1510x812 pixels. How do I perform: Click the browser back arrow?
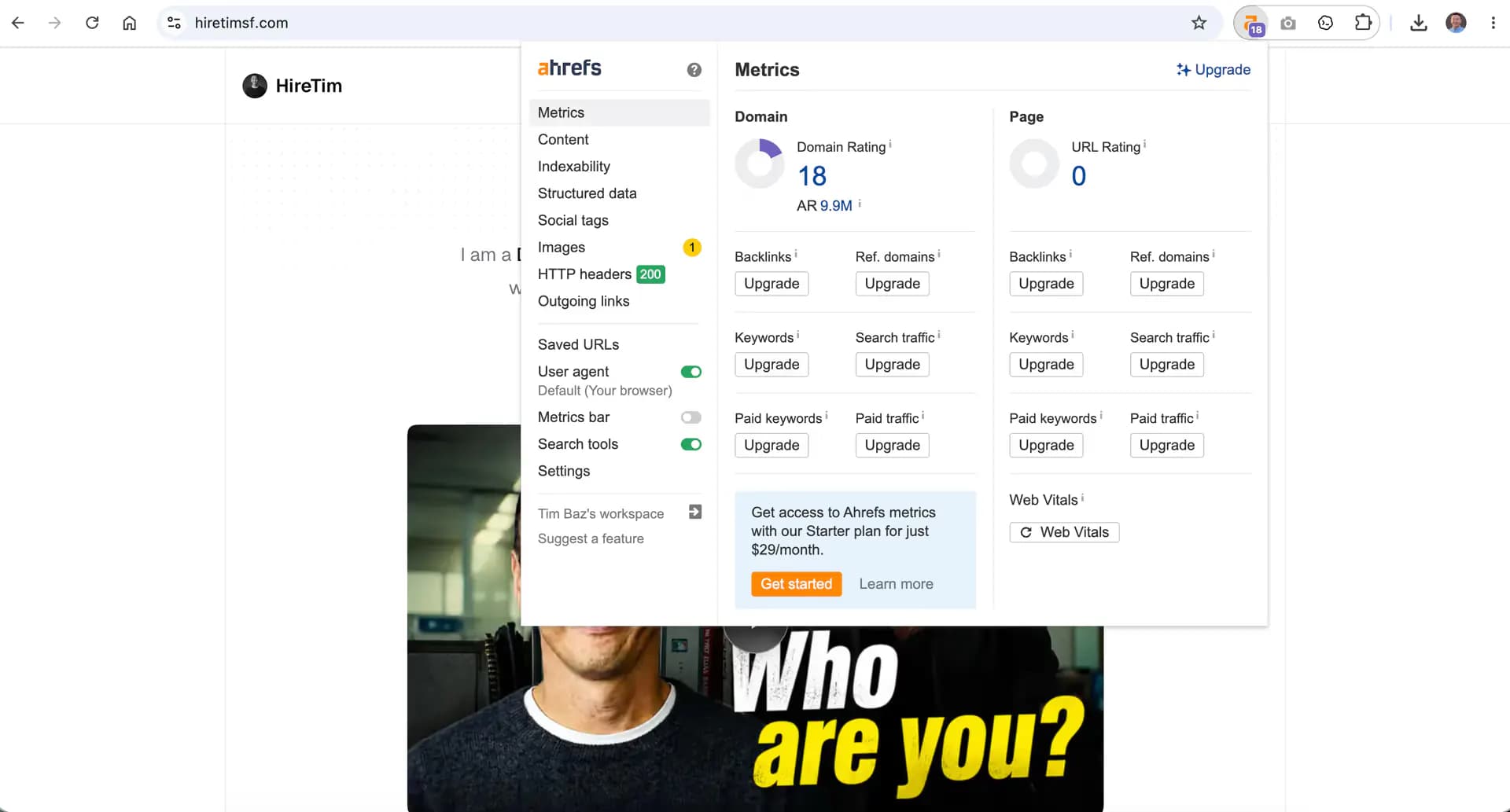(18, 23)
